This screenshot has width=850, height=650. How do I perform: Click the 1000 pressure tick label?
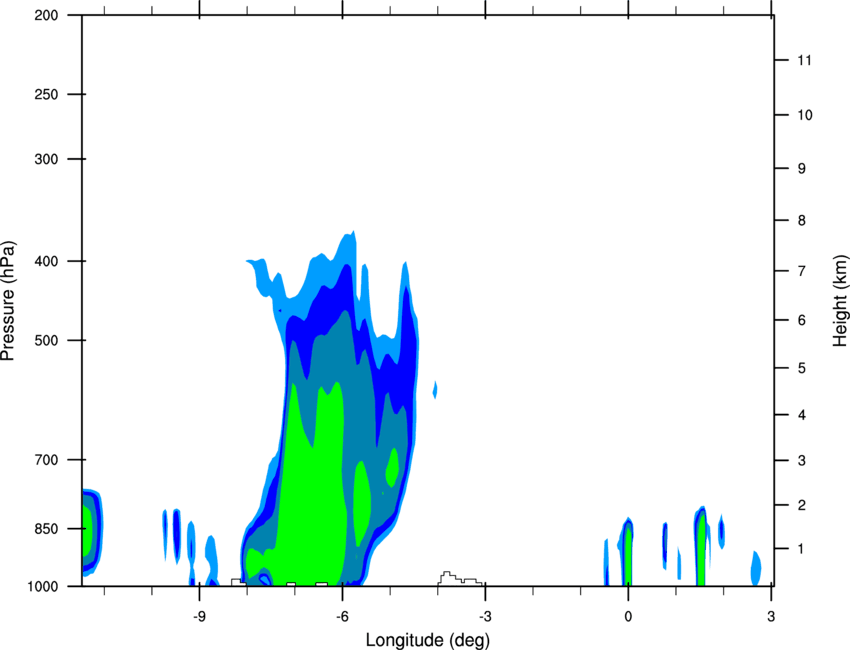43,587
